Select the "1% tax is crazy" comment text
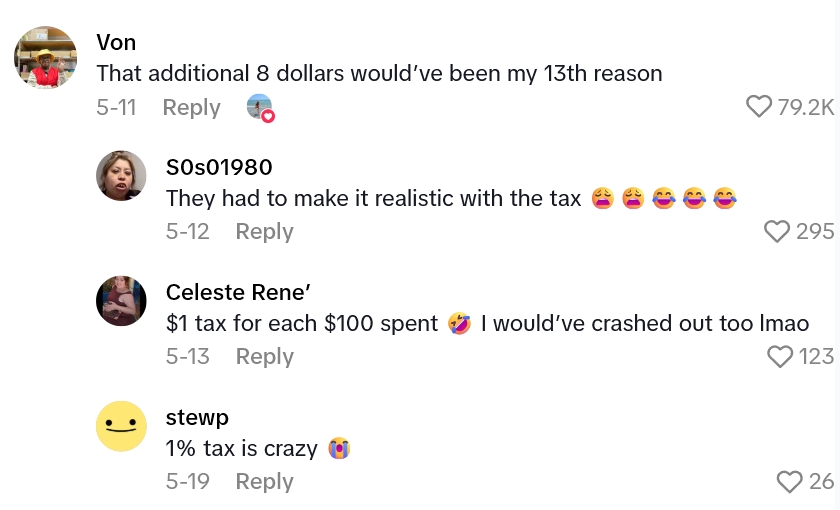 [241, 449]
